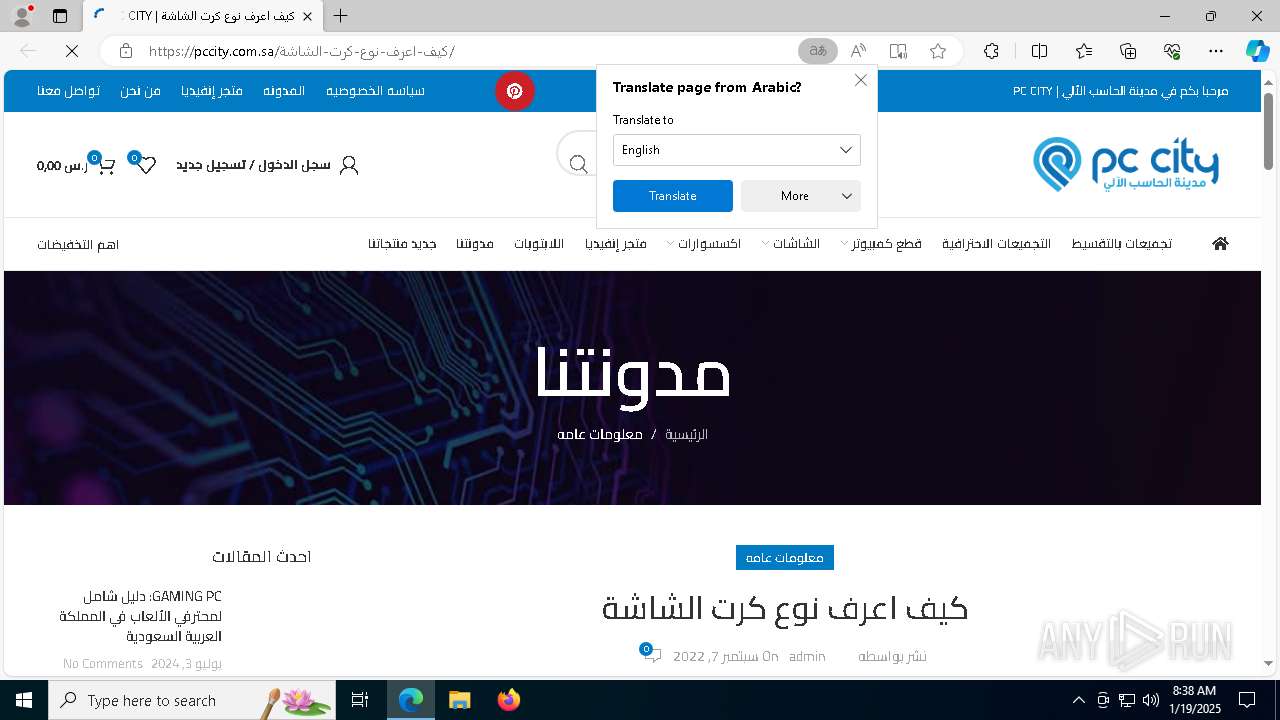
Task: Open من نحن link
Action: click(x=140, y=91)
